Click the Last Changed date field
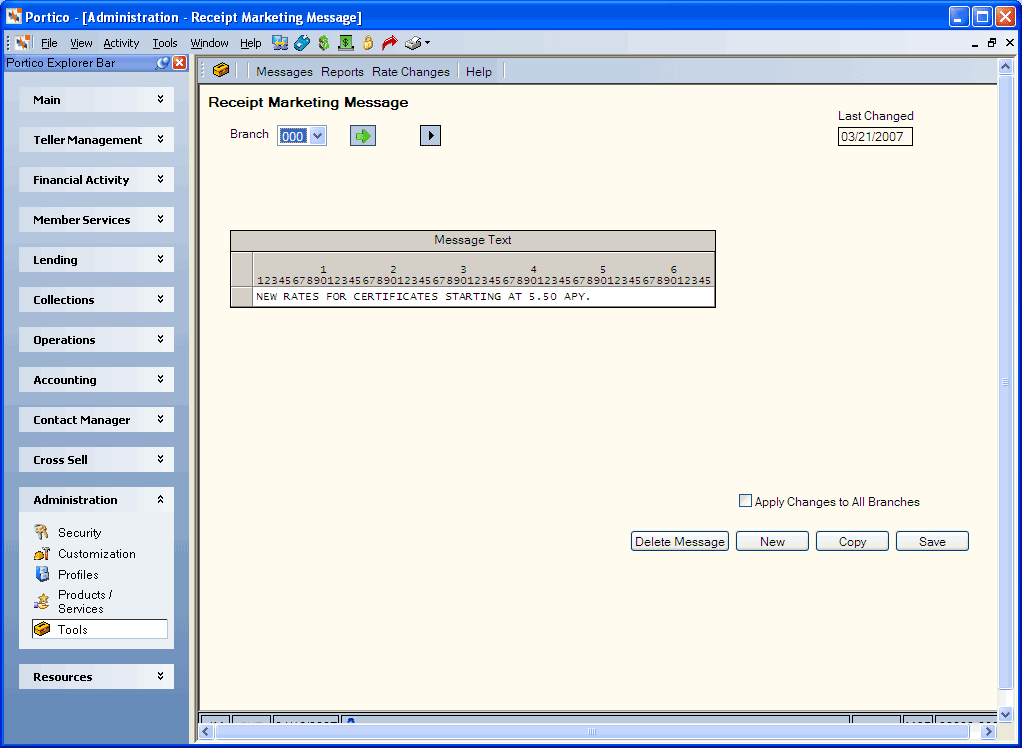This screenshot has width=1022, height=748. [x=875, y=137]
